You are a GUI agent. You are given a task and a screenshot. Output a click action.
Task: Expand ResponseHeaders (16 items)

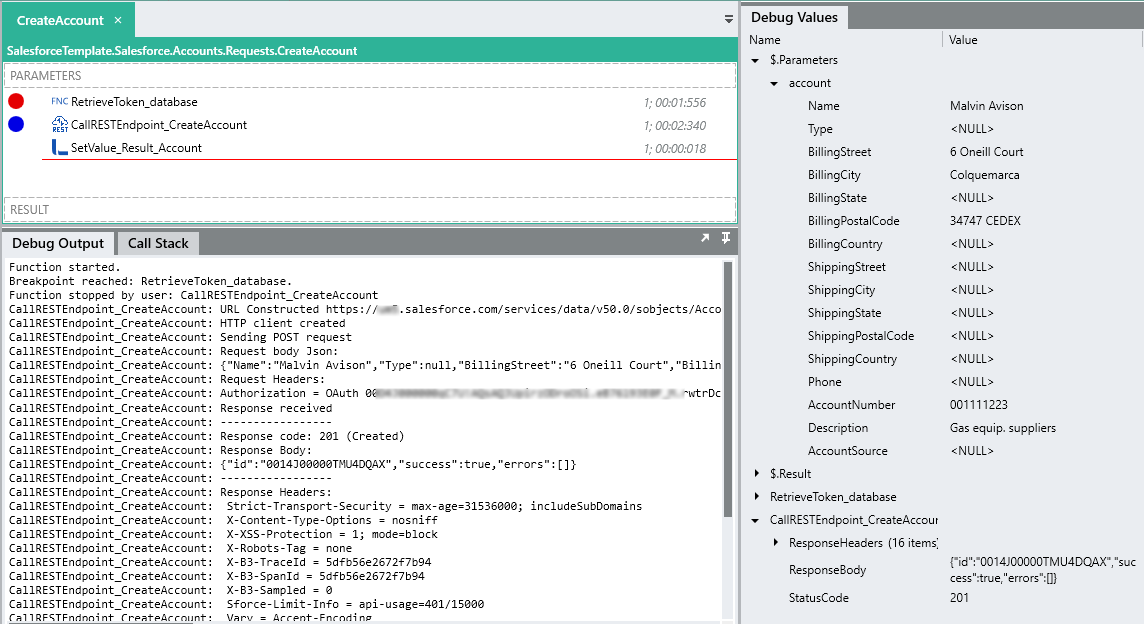tap(775, 542)
